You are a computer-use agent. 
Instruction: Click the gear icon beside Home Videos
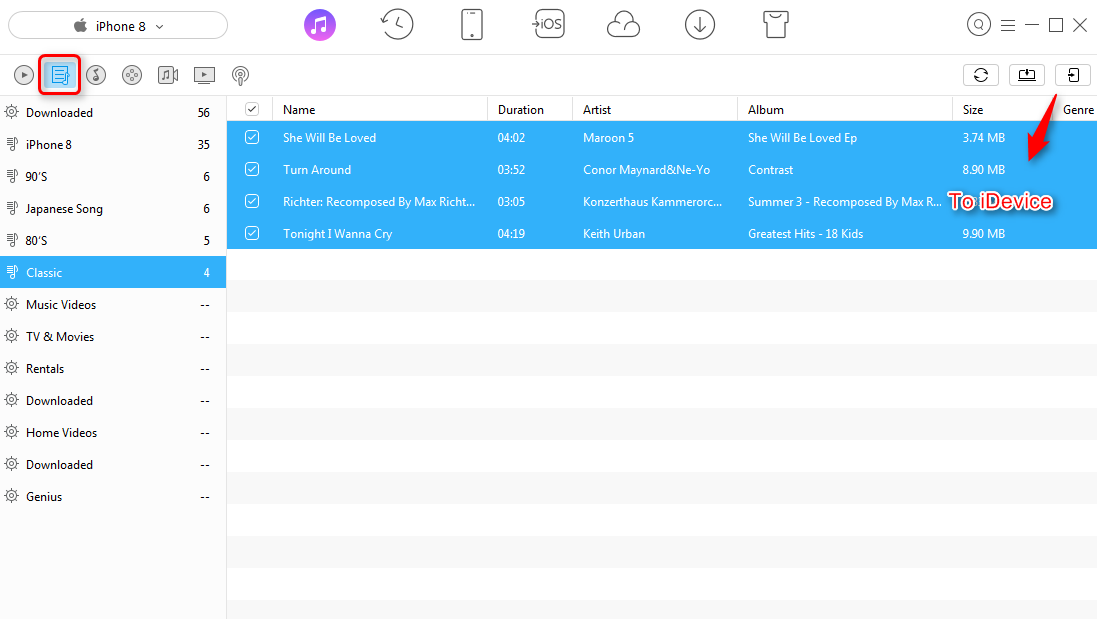(12, 432)
